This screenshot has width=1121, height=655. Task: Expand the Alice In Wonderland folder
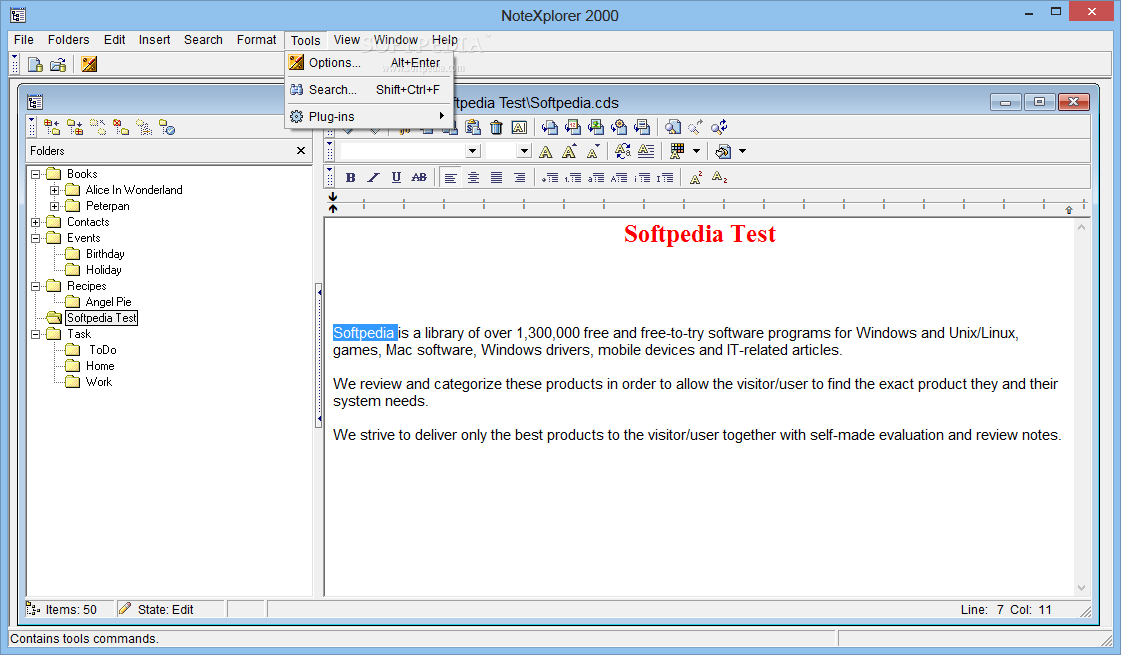[54, 190]
